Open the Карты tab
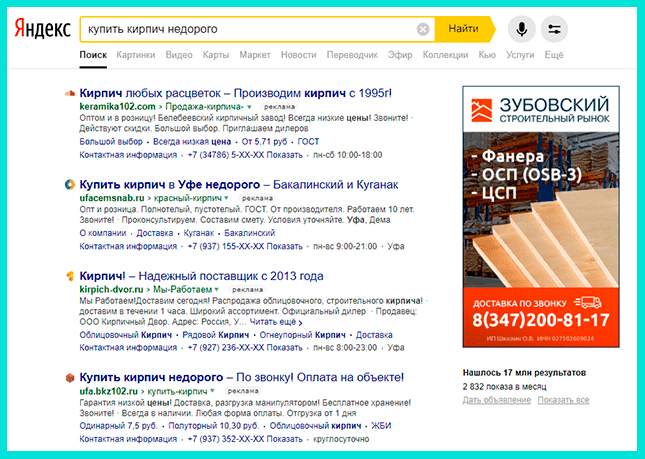Viewport: 645px width, 459px height. [216, 55]
